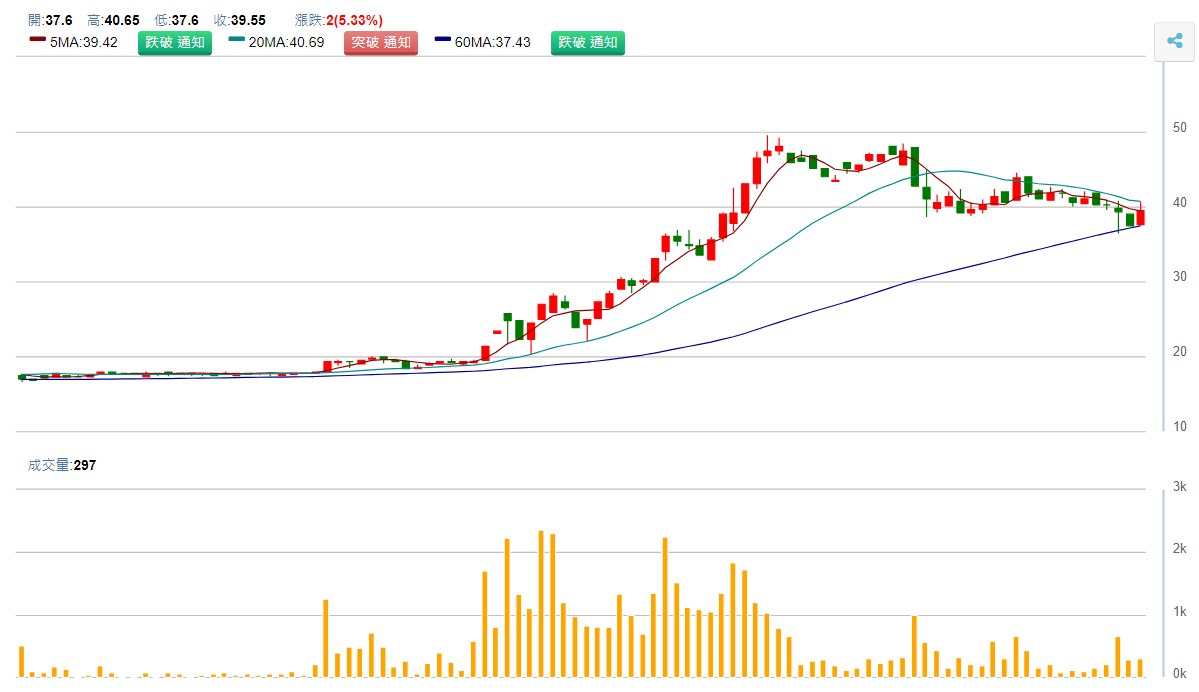Image resolution: width=1199 pixels, height=692 pixels.
Task: Click the teal 20MA legend swatch
Action: 237,39
